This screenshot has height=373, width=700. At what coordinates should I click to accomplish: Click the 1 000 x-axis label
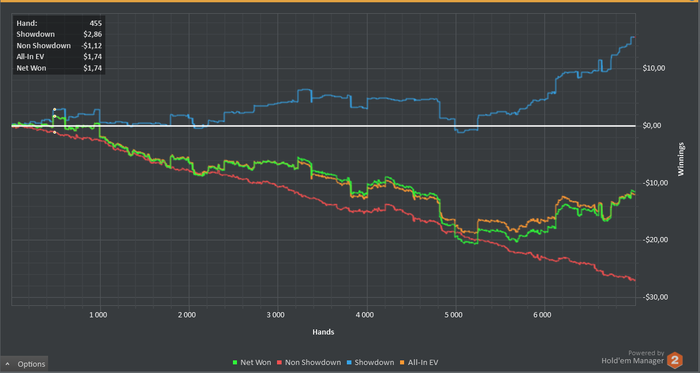[98, 315]
